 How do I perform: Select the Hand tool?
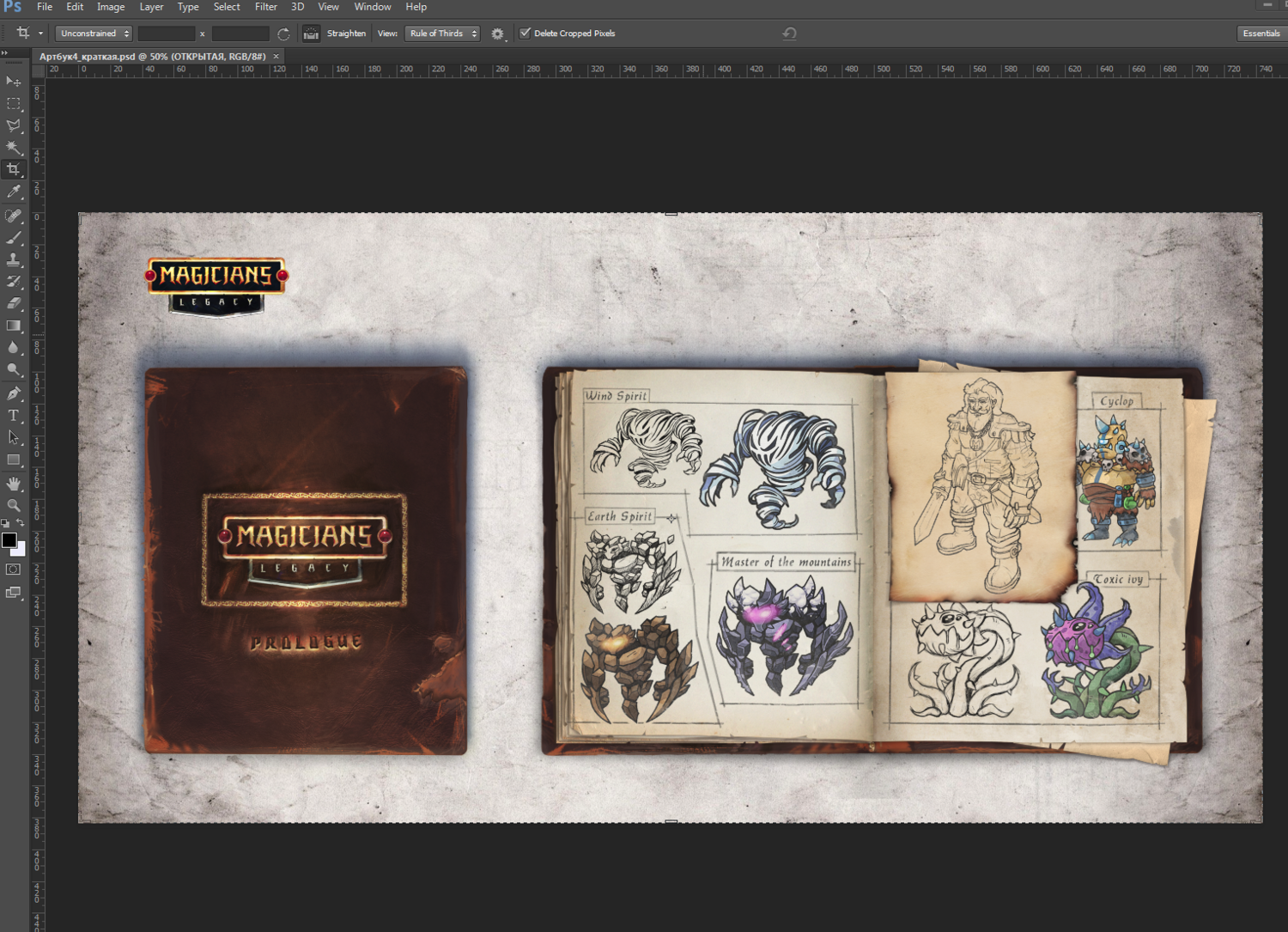pyautogui.click(x=14, y=484)
